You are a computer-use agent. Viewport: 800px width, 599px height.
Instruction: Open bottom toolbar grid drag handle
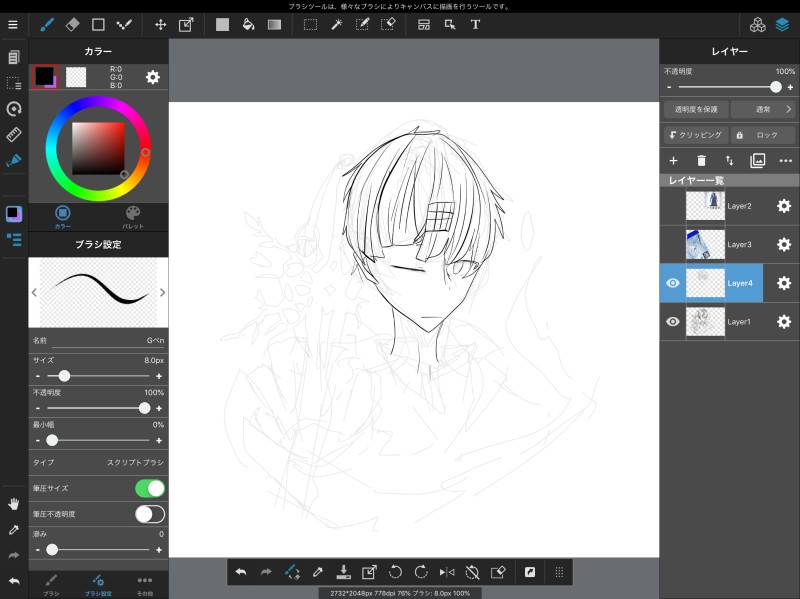tap(559, 572)
